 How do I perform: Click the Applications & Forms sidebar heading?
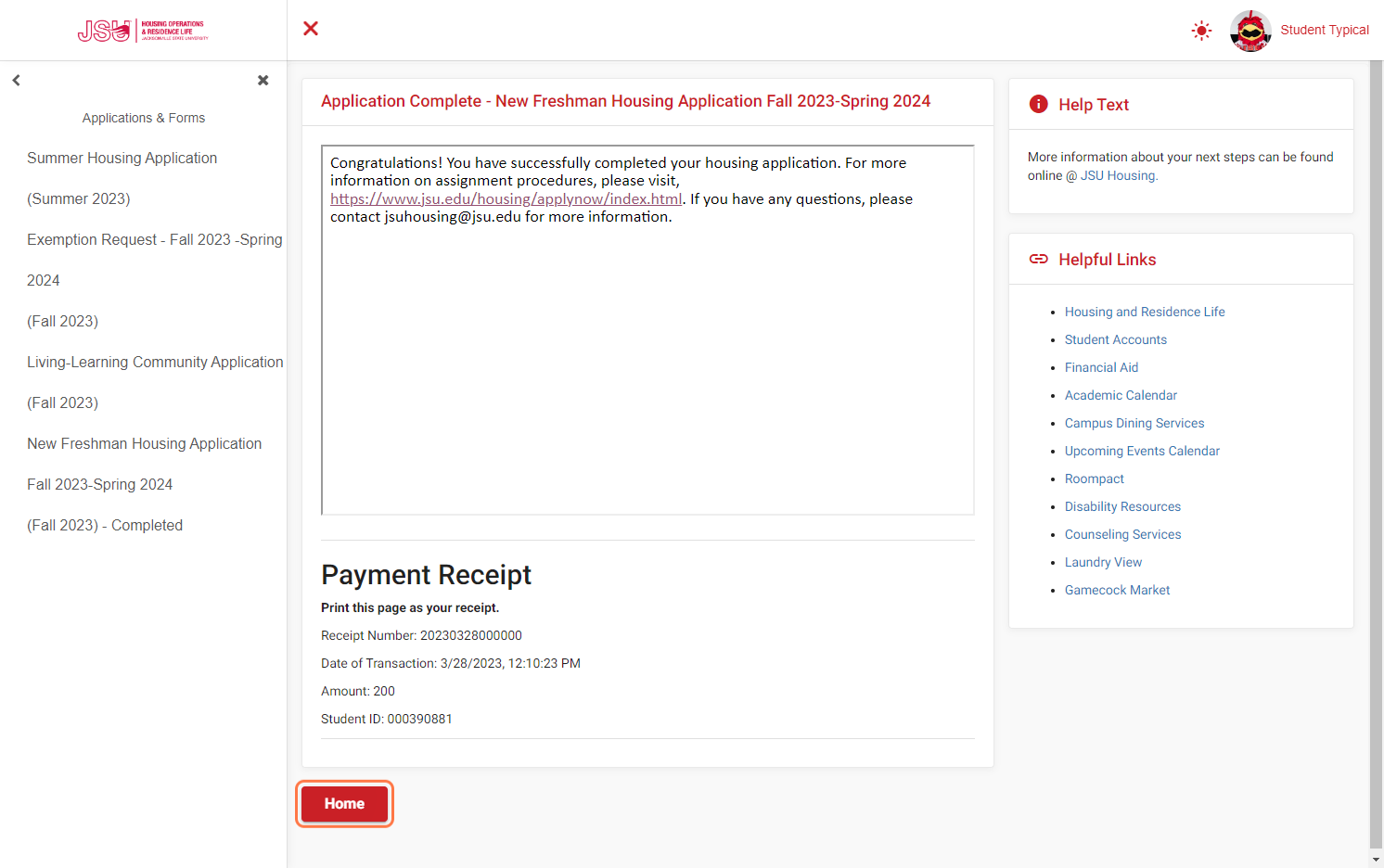[144, 119]
